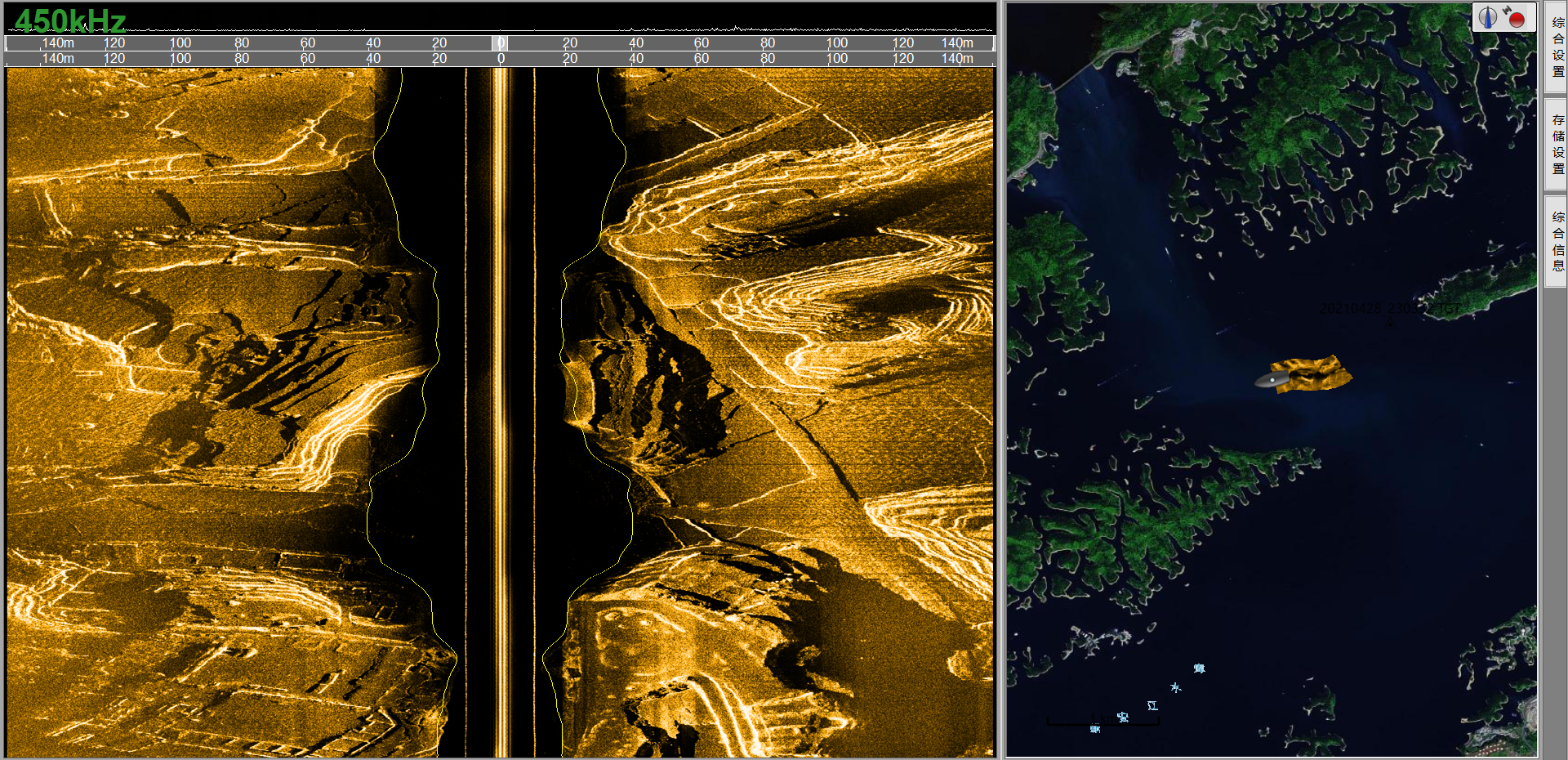Click the red record button icon
Screen dimensions: 1568x760
[x=1516, y=19]
